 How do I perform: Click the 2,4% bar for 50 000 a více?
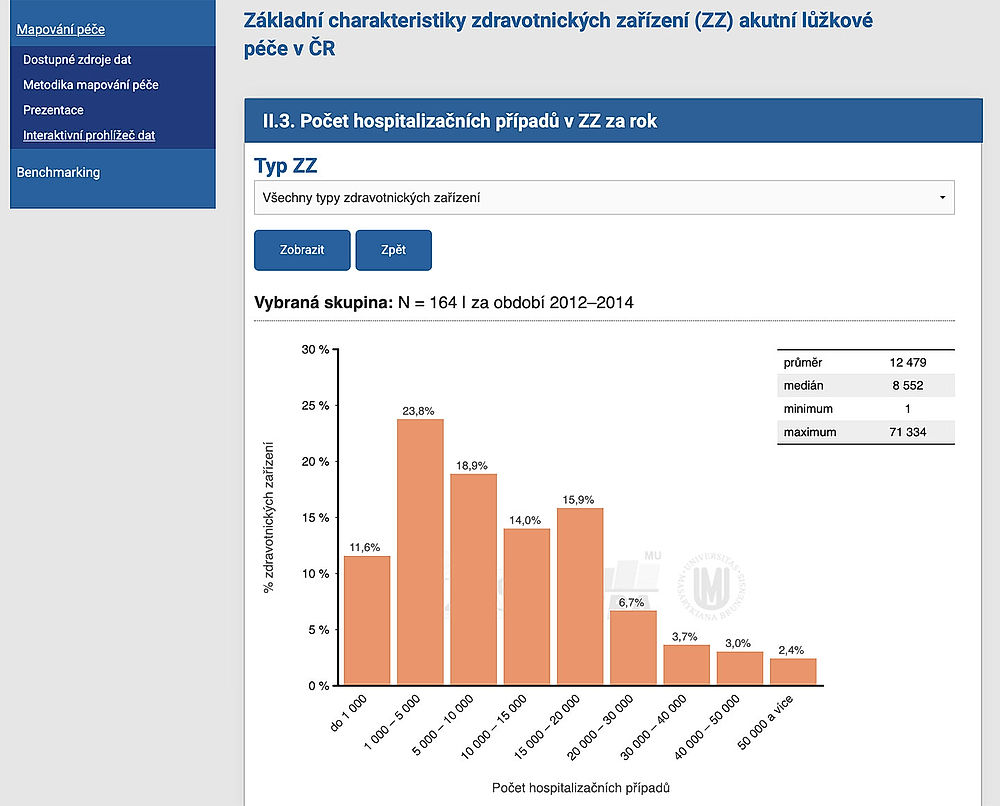tap(793, 671)
